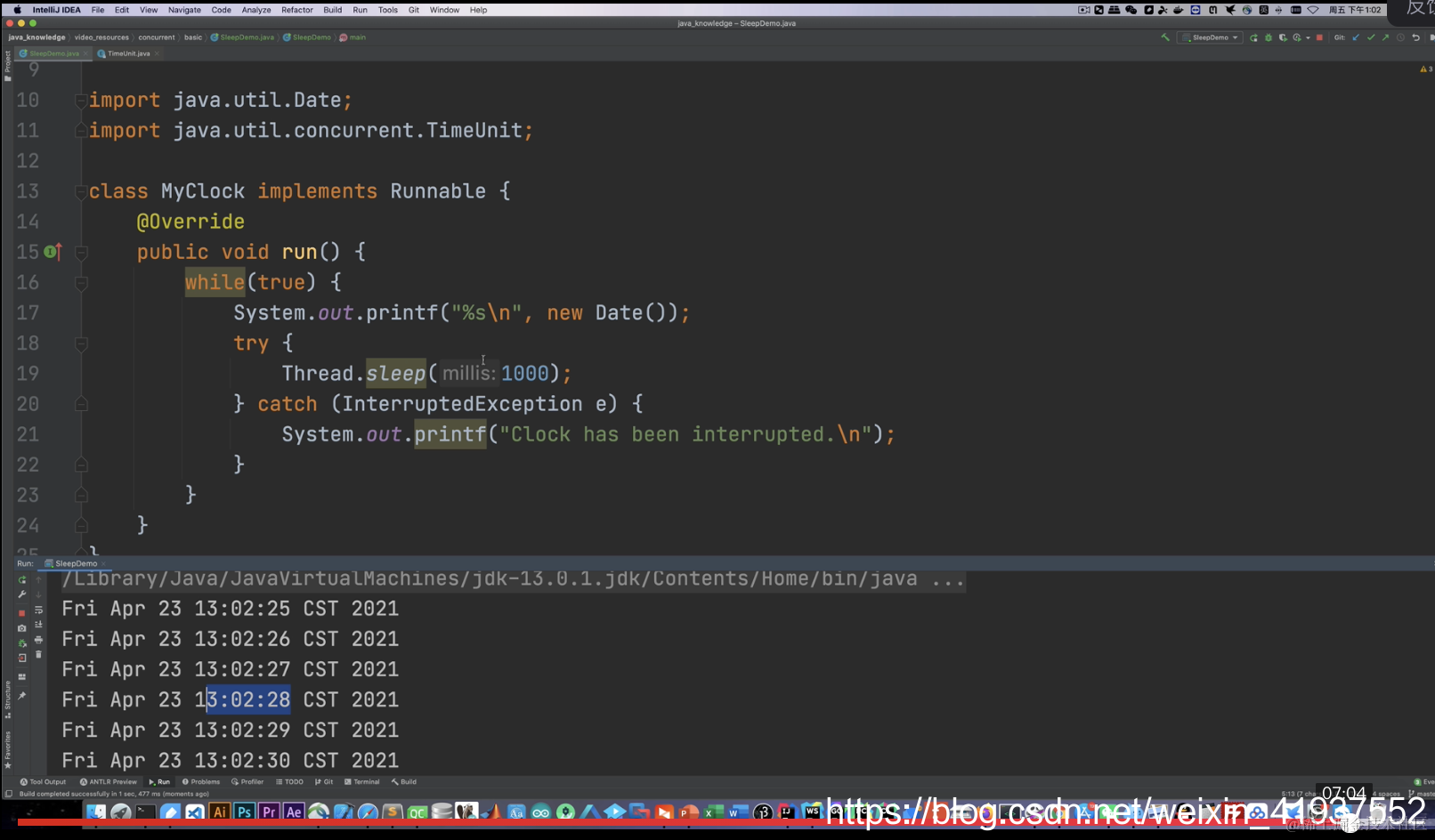Click the Profiler run icon in toolbar

pos(1297,37)
